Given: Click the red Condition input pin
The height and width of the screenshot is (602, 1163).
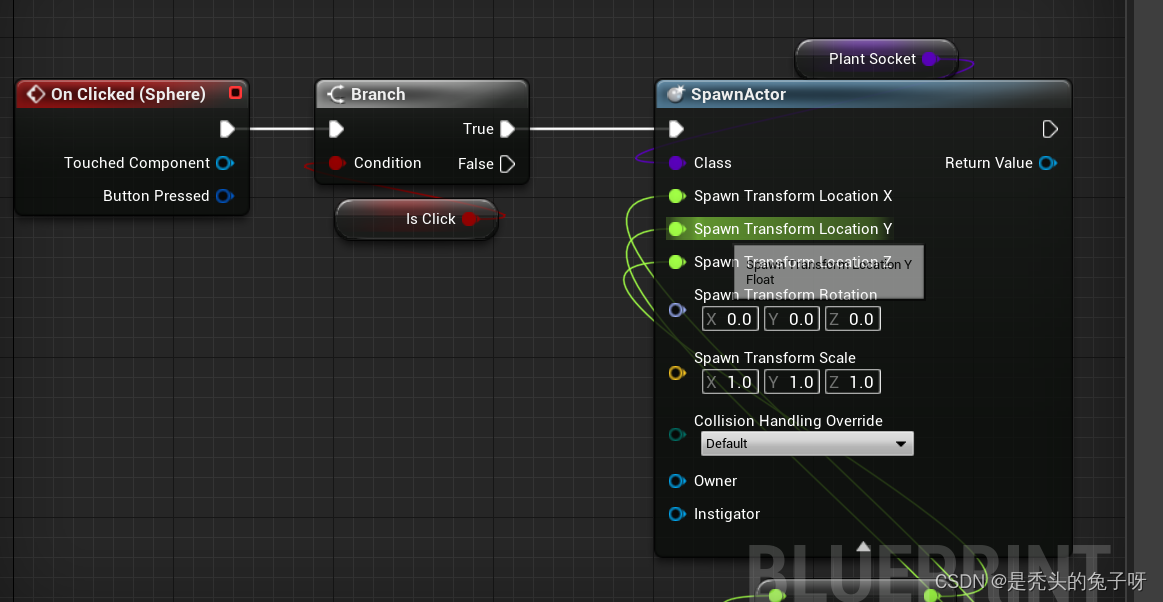Looking at the screenshot, I should pyautogui.click(x=336, y=163).
